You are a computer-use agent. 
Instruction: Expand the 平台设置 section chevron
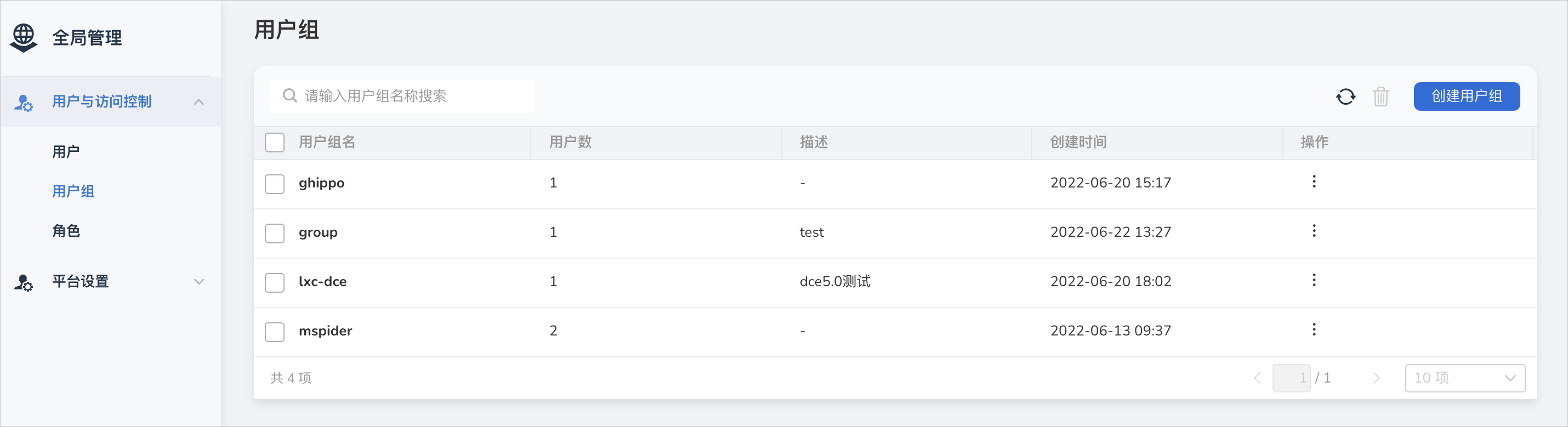[198, 282]
